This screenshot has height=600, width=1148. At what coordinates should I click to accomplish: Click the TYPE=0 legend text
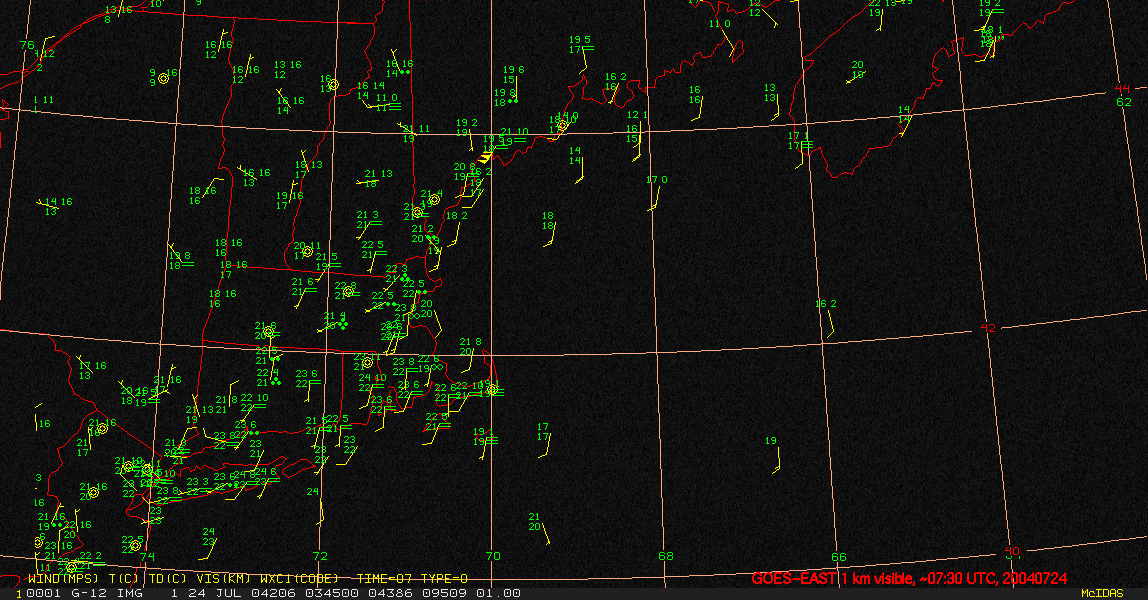[444, 579]
